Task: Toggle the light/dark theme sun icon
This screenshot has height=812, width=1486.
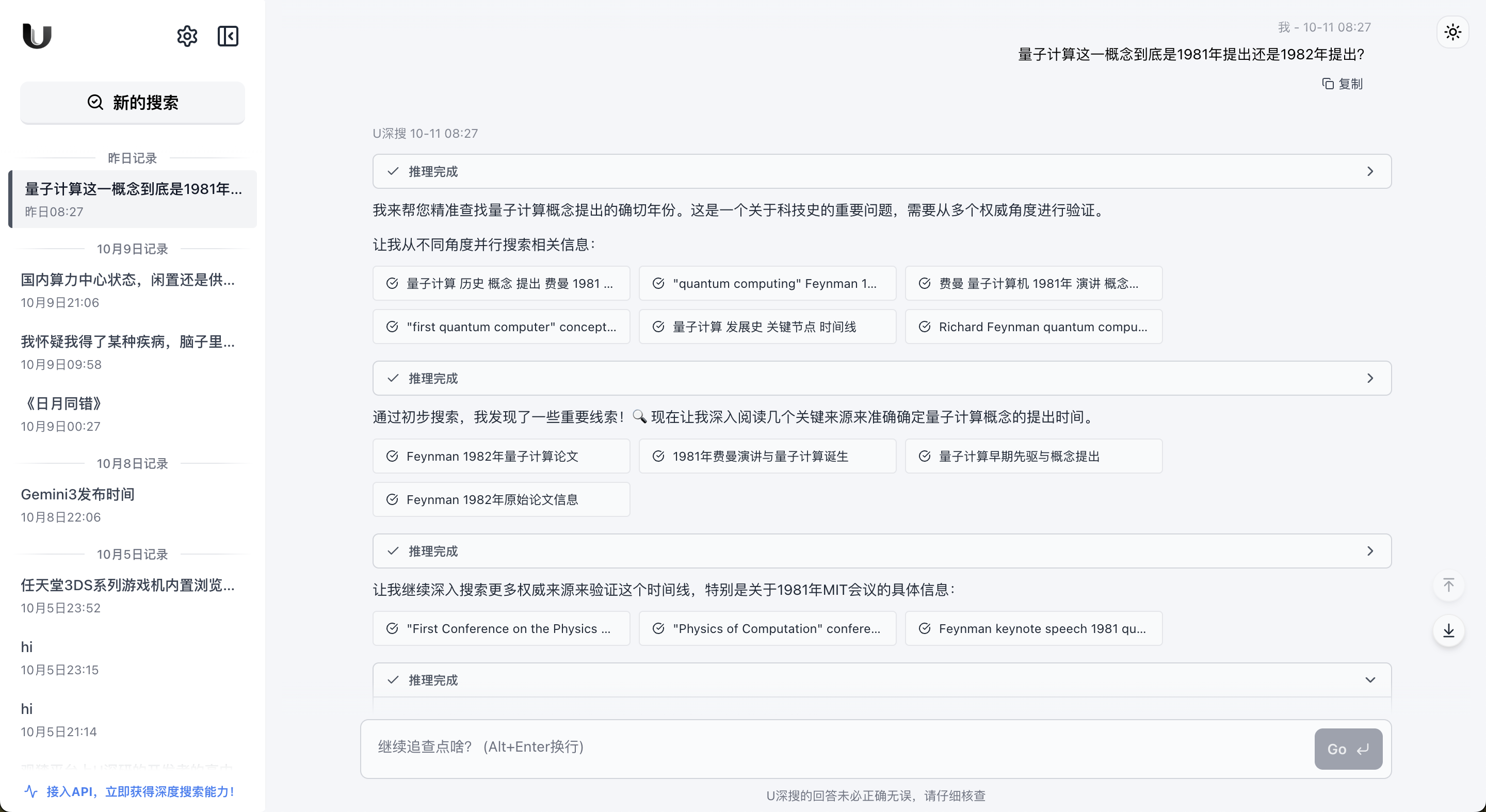Action: [1452, 31]
